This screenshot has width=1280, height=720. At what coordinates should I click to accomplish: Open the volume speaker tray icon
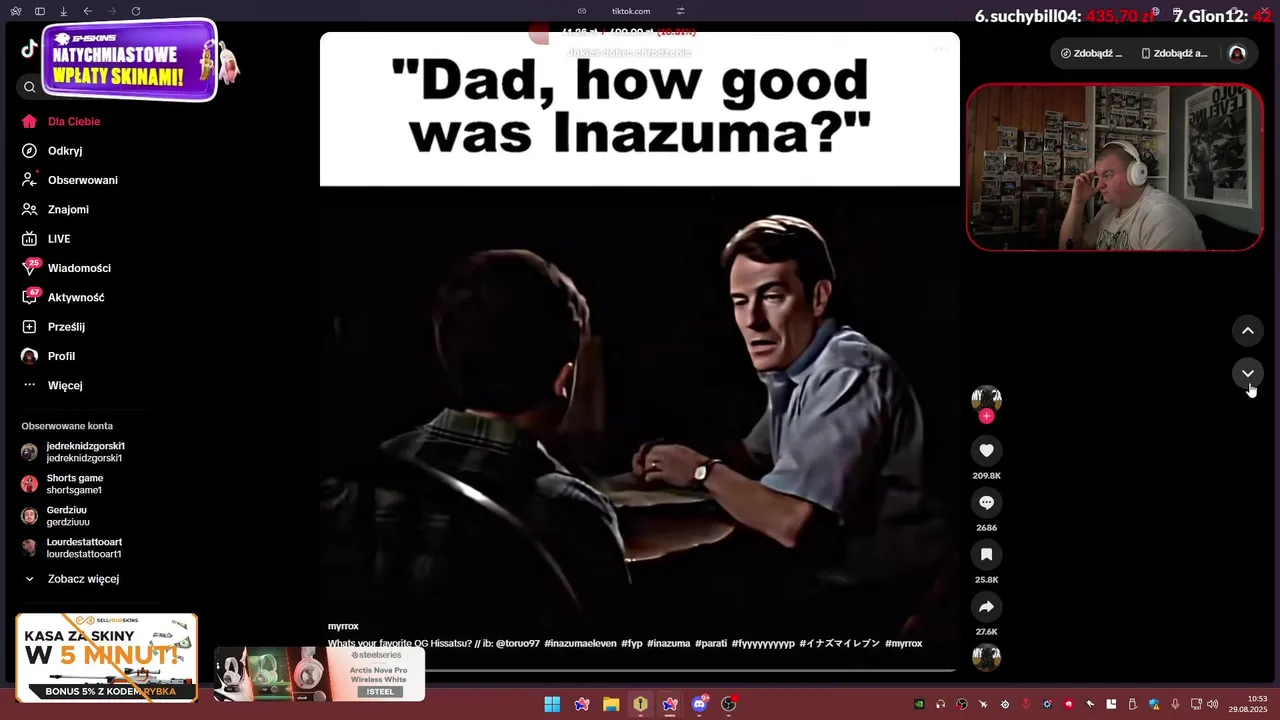pyautogui.click(x=1212, y=704)
